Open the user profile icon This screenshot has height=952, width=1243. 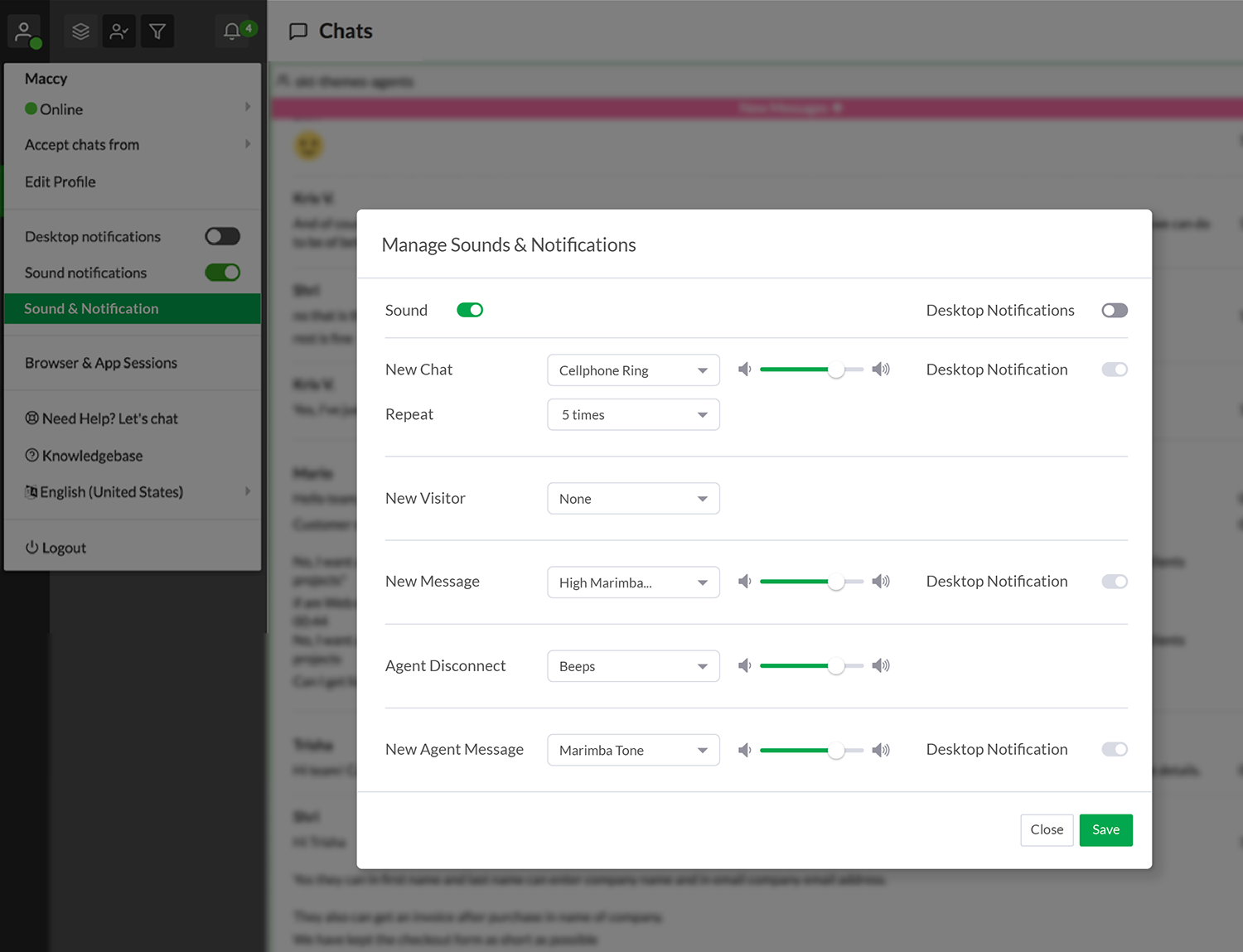[x=24, y=32]
